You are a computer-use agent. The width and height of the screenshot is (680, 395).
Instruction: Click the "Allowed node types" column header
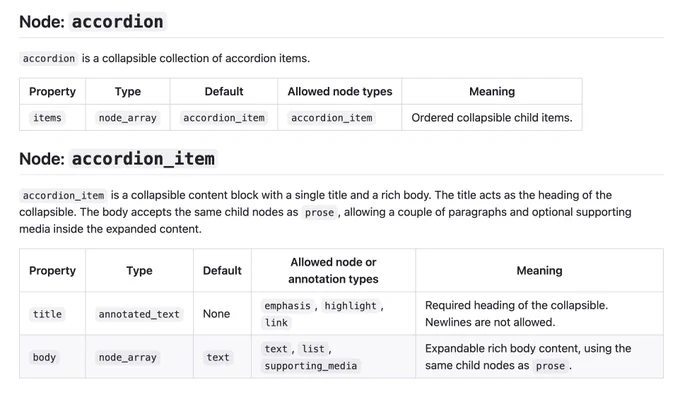tap(340, 91)
